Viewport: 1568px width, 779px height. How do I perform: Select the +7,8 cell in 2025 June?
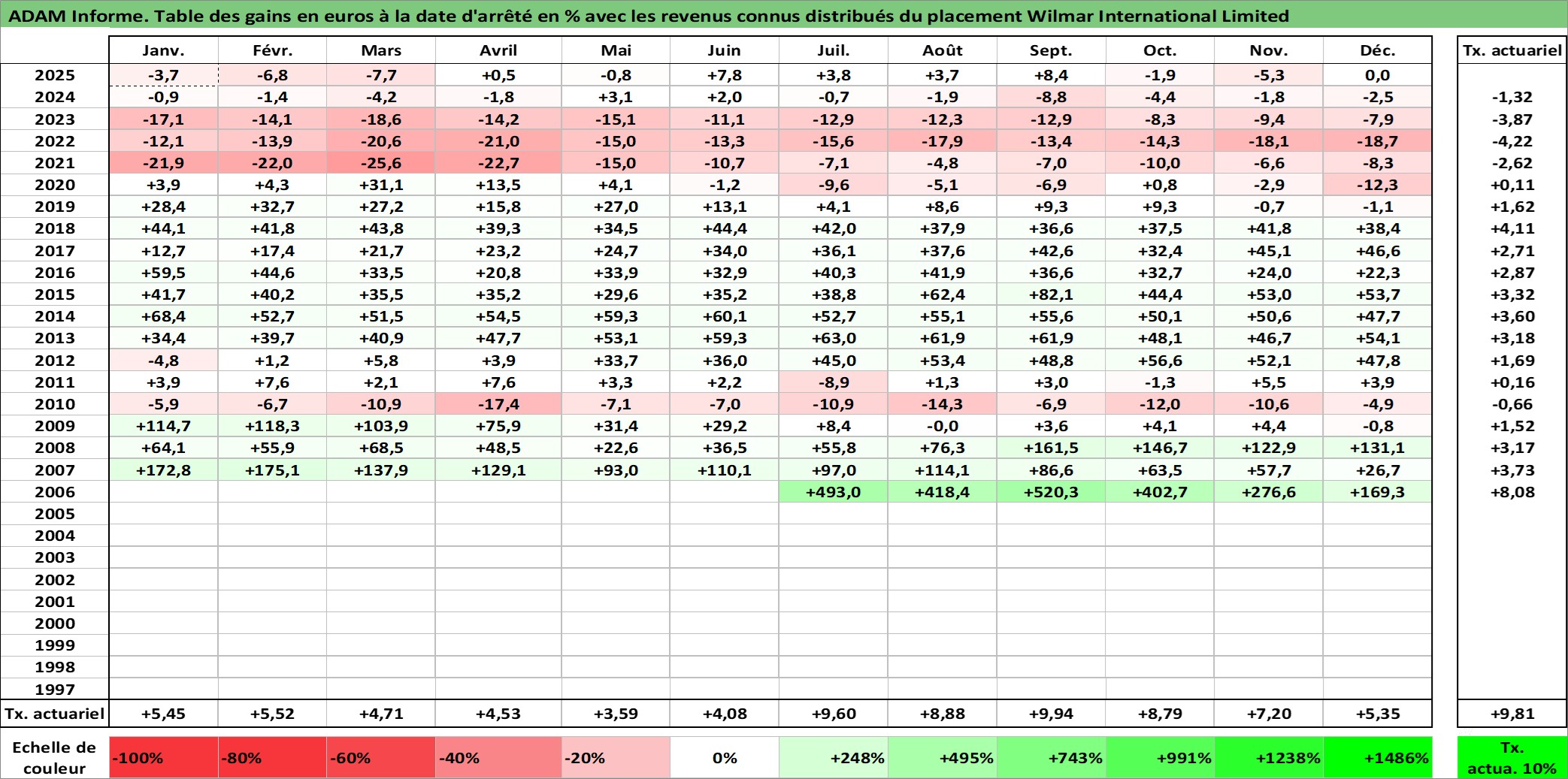click(x=725, y=75)
